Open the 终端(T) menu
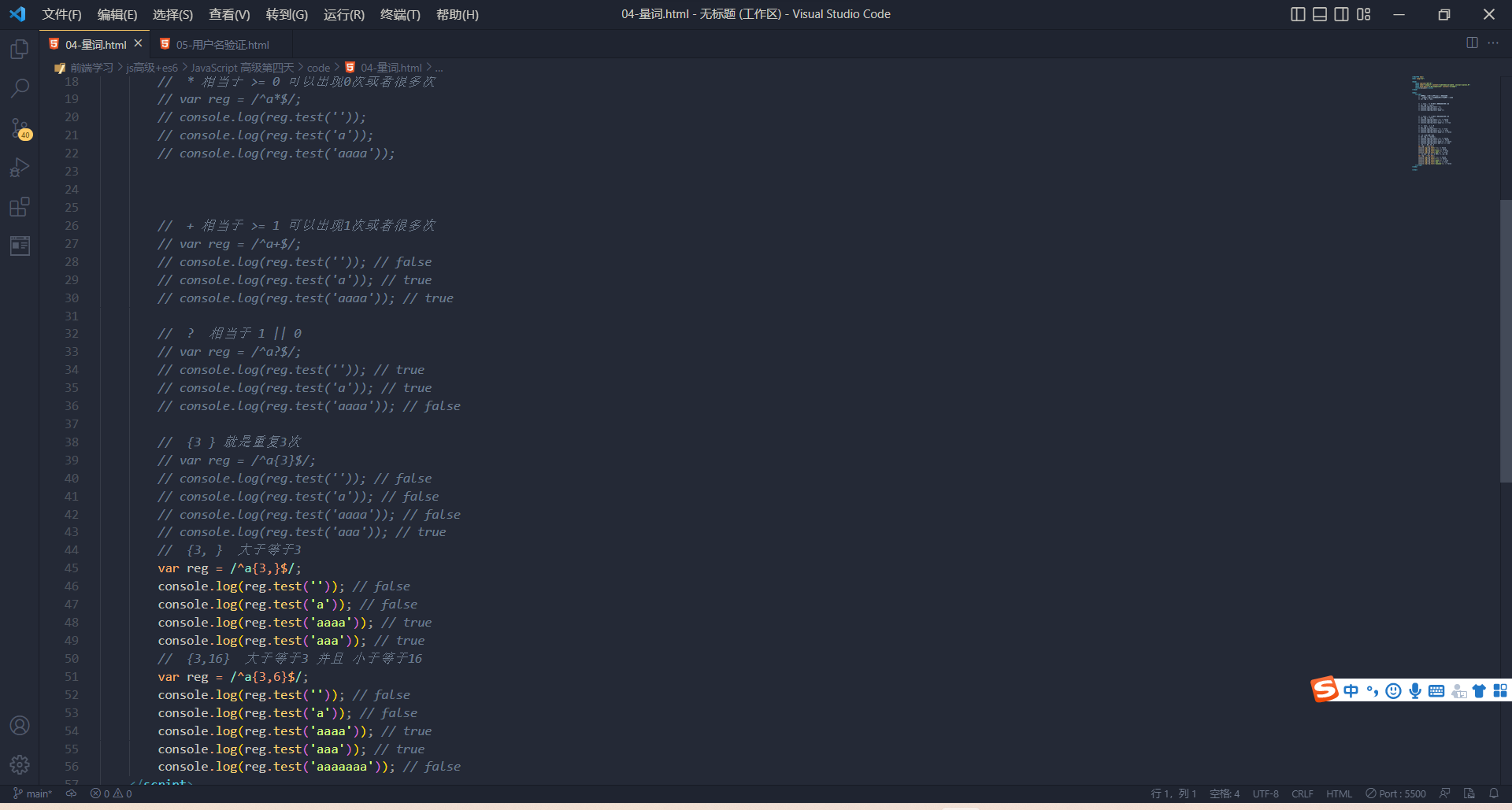The width and height of the screenshot is (1512, 810). pos(400,14)
